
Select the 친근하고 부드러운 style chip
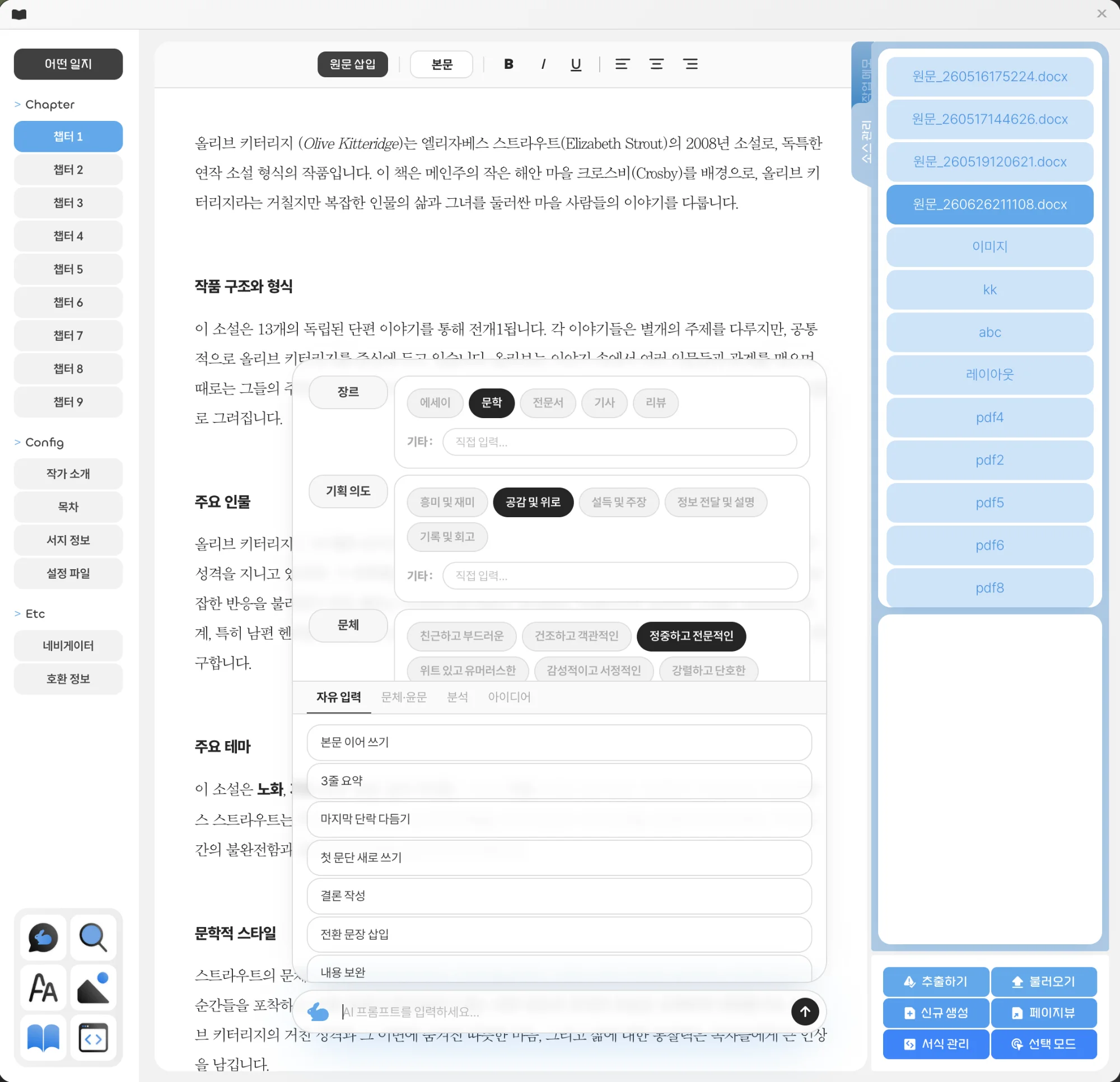(x=461, y=636)
